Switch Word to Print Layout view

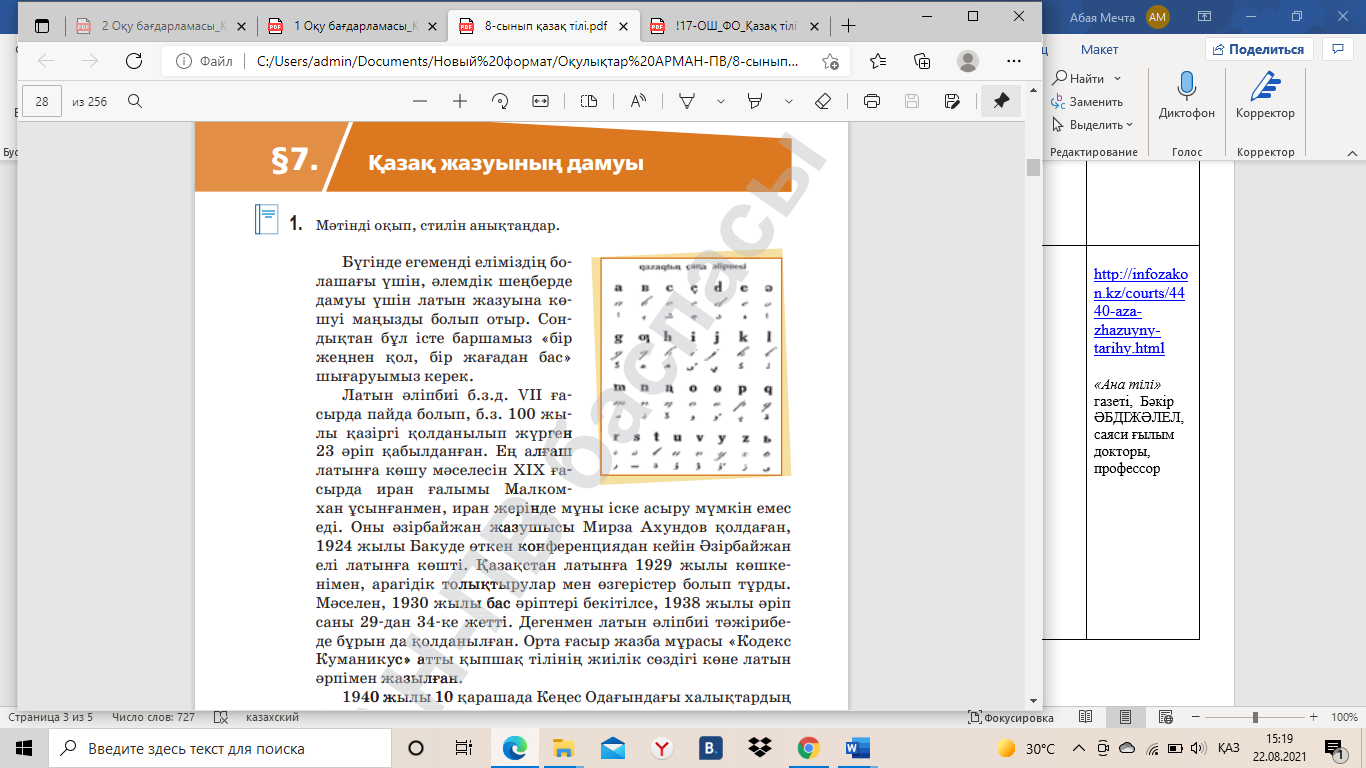point(1125,717)
